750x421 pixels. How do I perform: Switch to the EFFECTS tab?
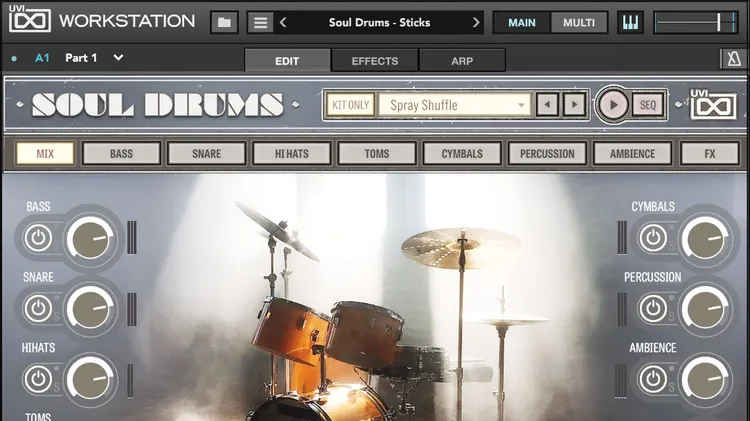pyautogui.click(x=375, y=61)
